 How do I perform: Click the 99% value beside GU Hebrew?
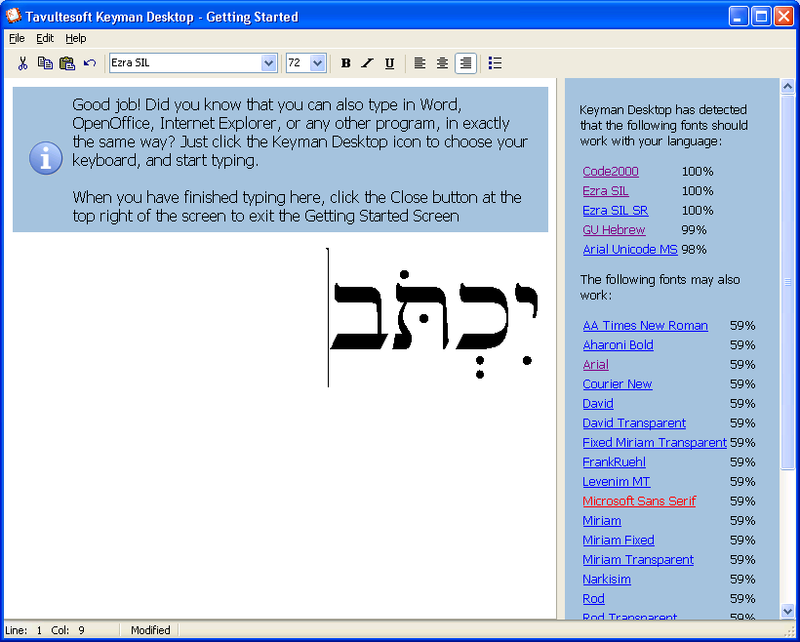coord(694,230)
